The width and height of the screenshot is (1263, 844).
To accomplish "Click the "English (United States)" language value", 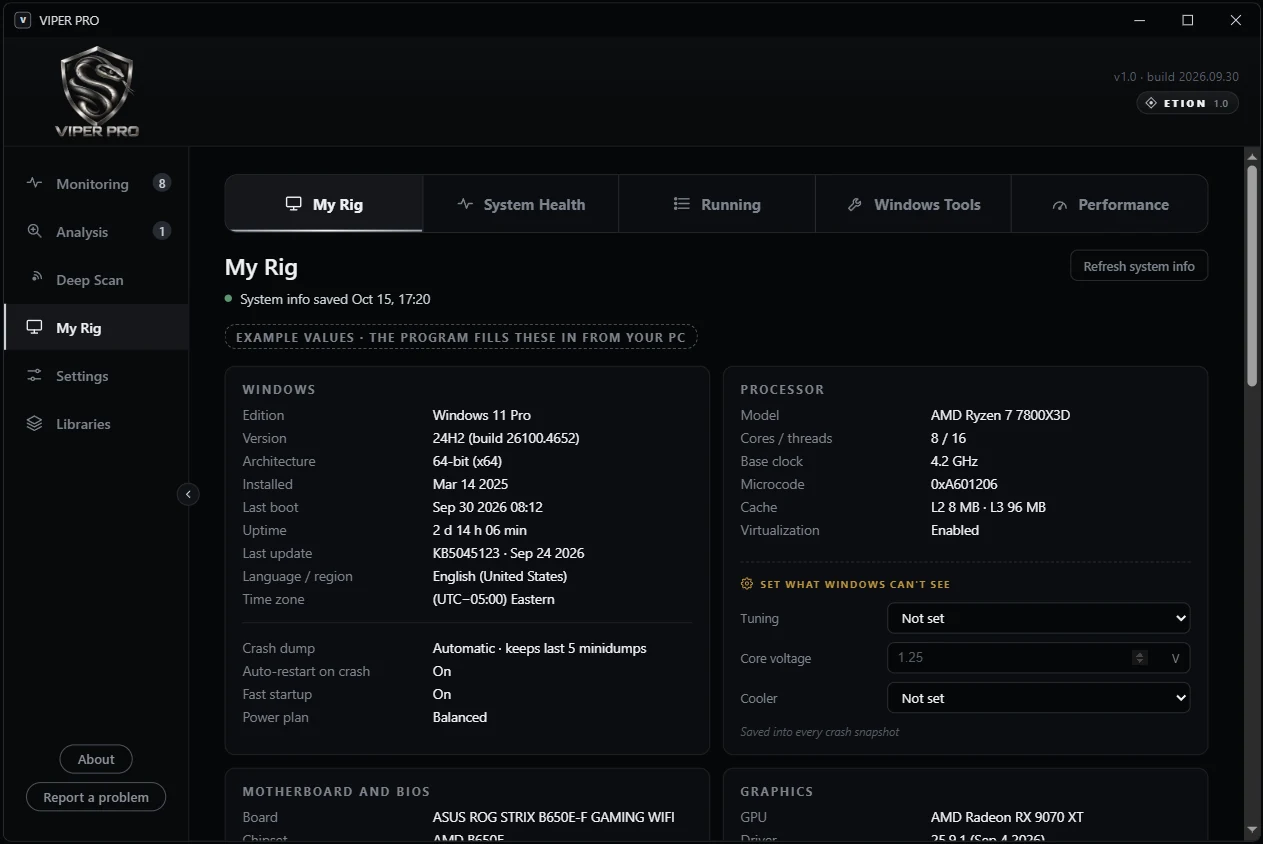I will click(x=499, y=576).
